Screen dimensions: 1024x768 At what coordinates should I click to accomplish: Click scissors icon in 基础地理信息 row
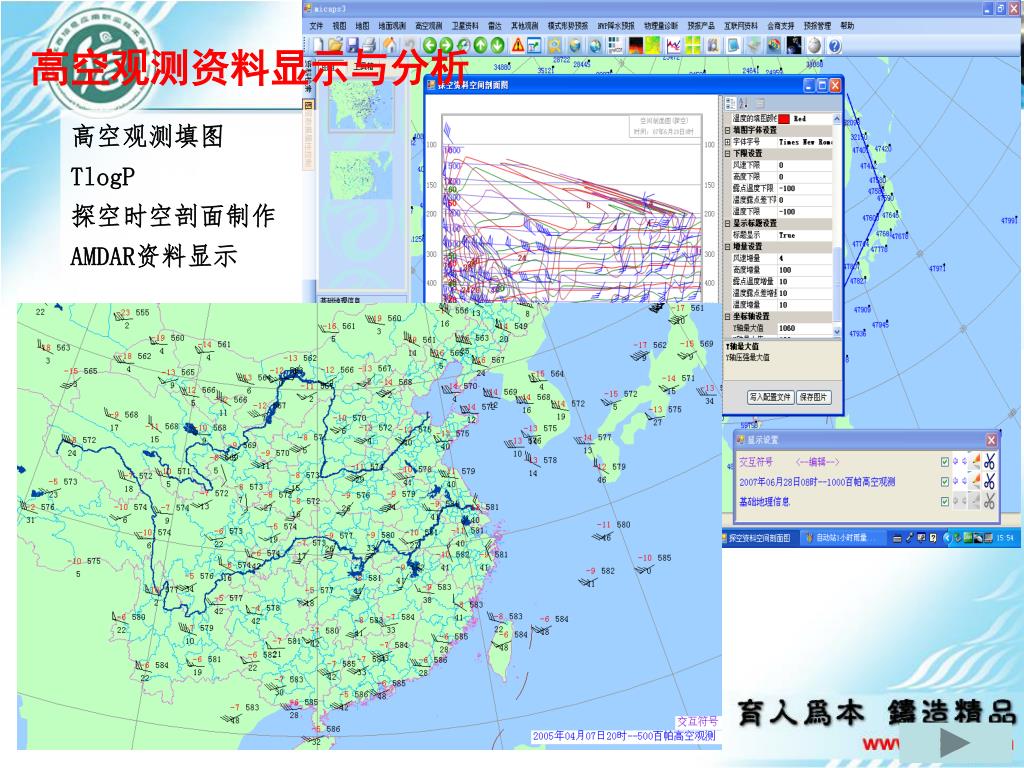point(989,501)
